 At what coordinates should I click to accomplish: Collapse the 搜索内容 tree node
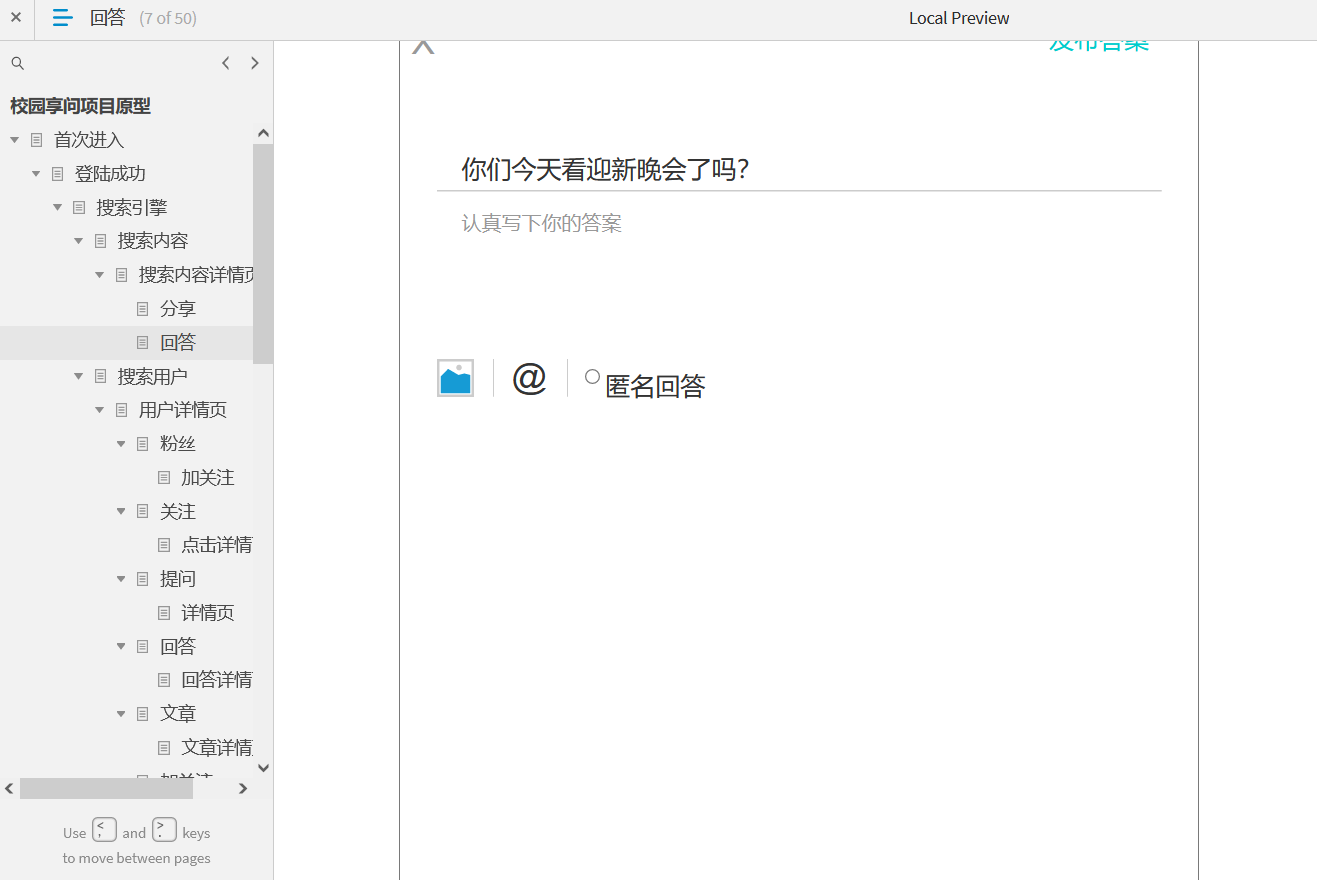[78, 241]
